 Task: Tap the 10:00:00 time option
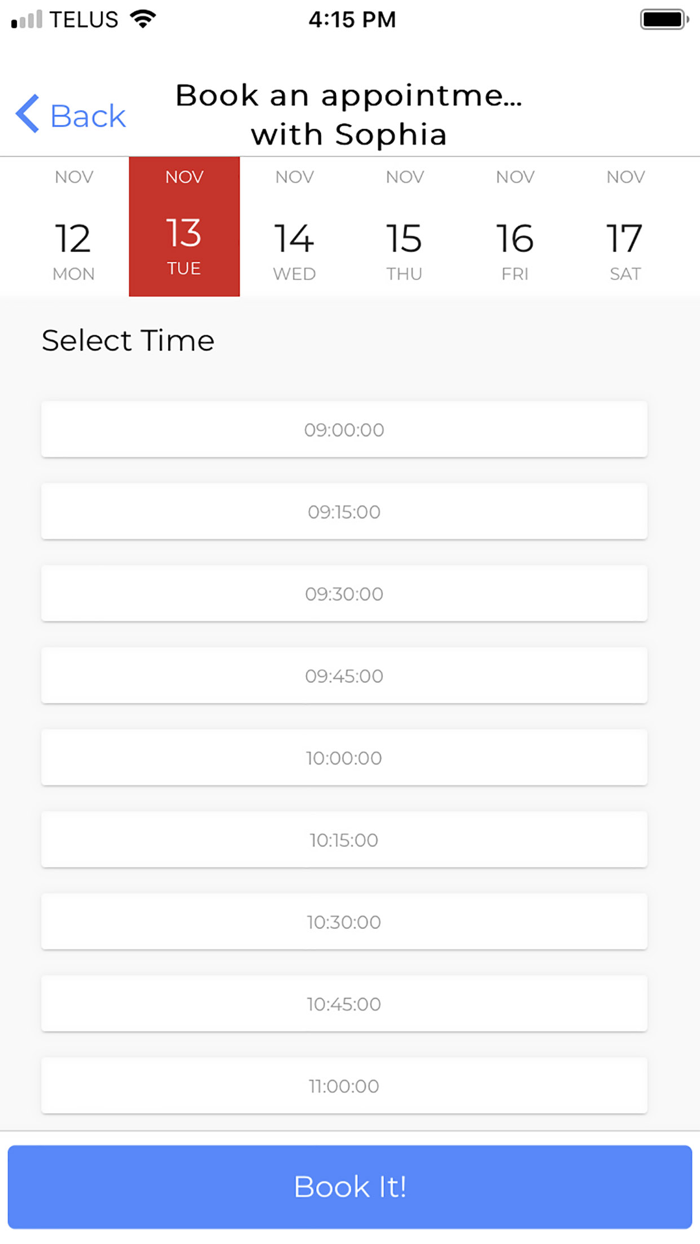pos(344,758)
